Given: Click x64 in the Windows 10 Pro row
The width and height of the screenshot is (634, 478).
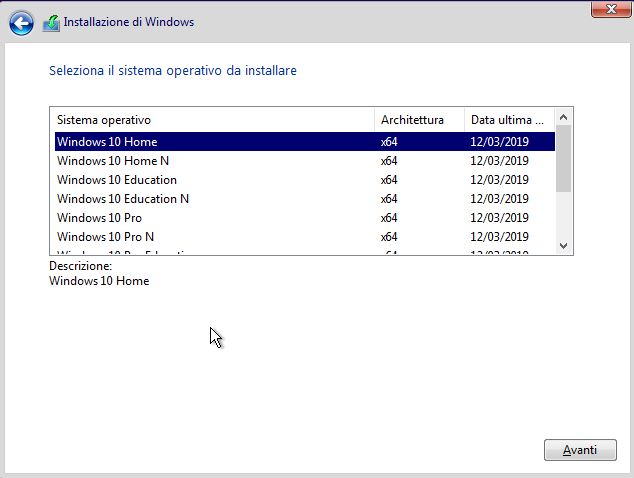Looking at the screenshot, I should pos(389,218).
